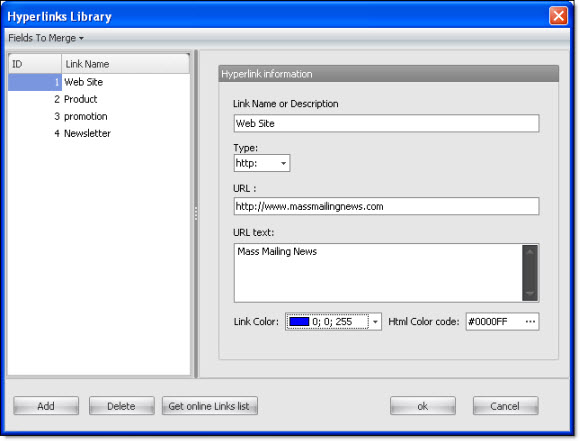
Task: Click the Delete button
Action: pyautogui.click(x=121, y=406)
